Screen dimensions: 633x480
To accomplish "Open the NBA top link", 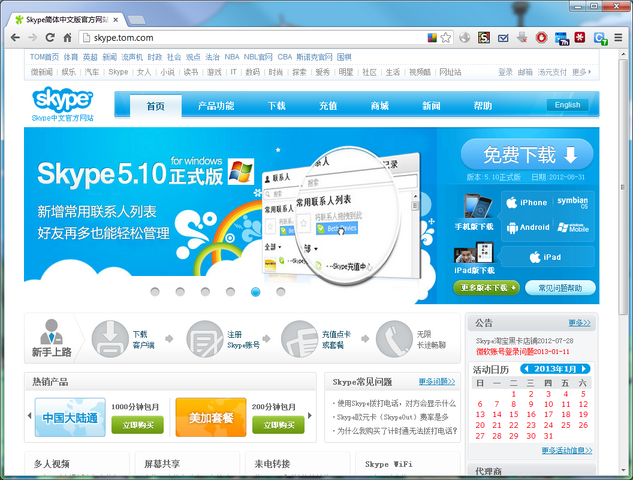I will [x=232, y=57].
